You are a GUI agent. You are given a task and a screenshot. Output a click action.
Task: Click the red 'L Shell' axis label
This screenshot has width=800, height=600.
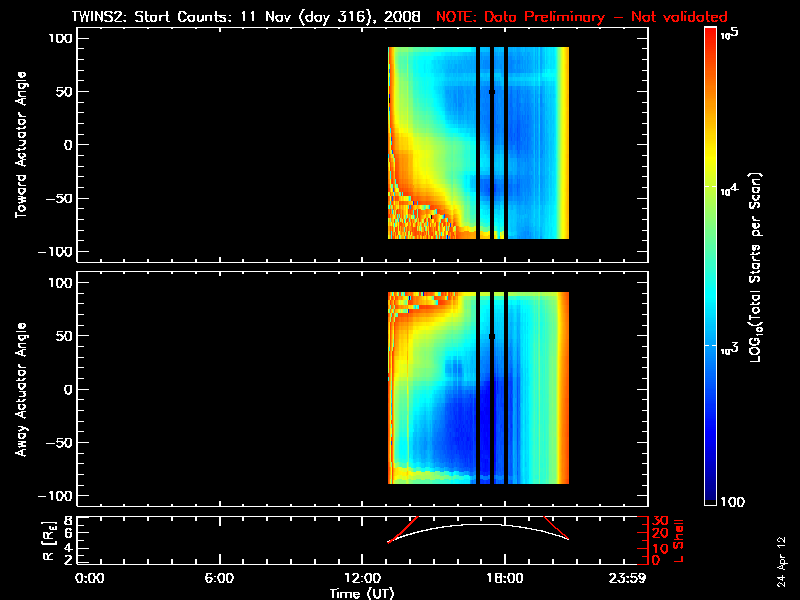tap(679, 541)
